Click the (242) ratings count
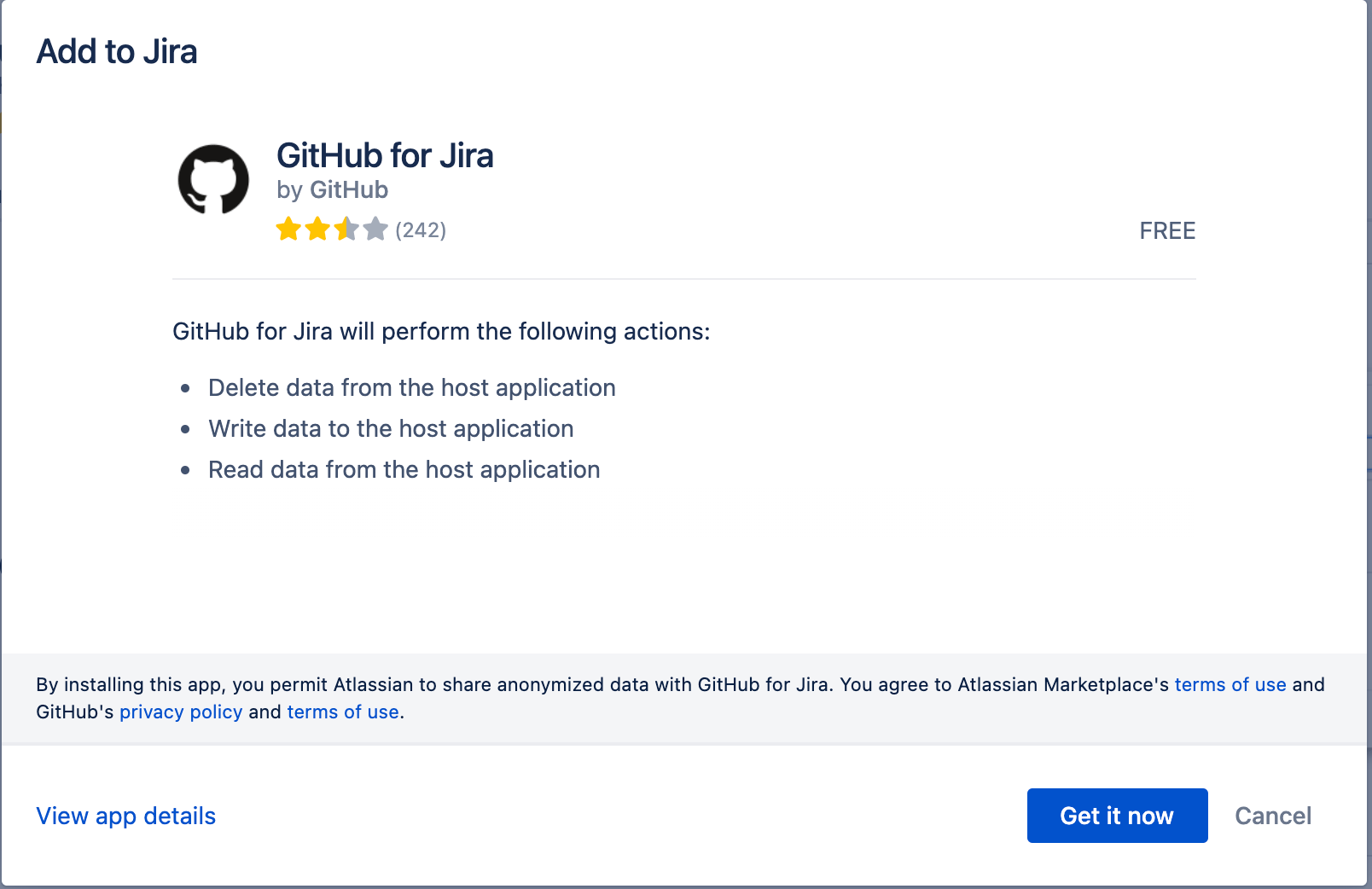This screenshot has width=1372, height=889. (420, 230)
